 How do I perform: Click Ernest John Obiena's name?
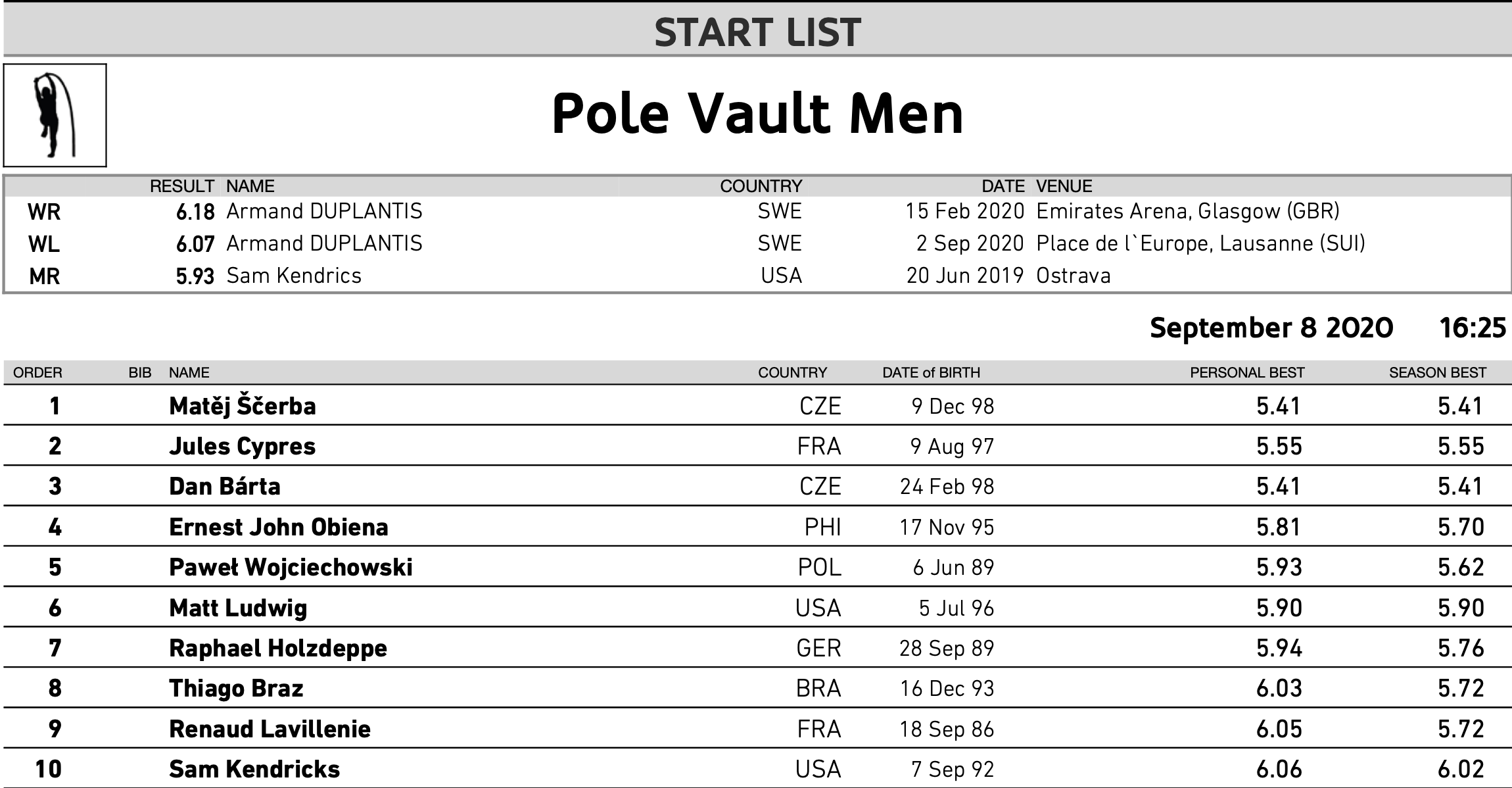tap(279, 527)
